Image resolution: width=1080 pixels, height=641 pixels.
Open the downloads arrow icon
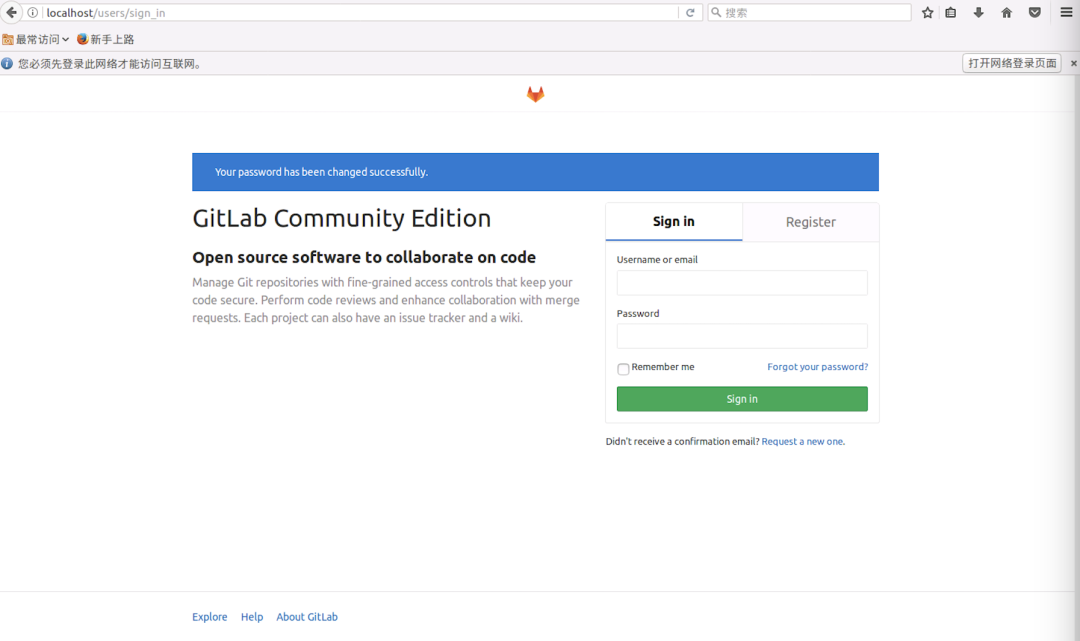[x=978, y=12]
